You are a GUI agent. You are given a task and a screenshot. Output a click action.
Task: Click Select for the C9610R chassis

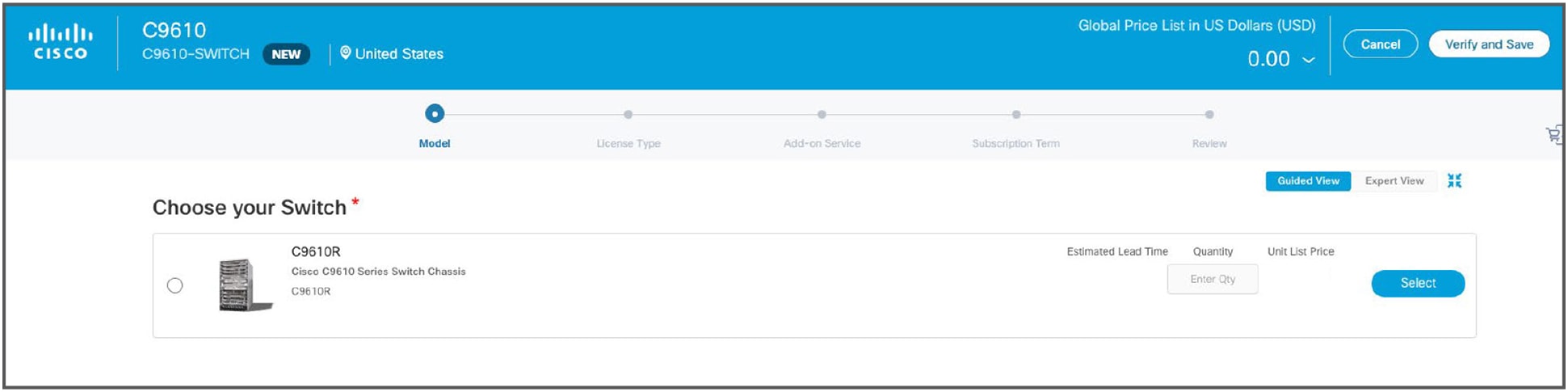coord(1418,283)
